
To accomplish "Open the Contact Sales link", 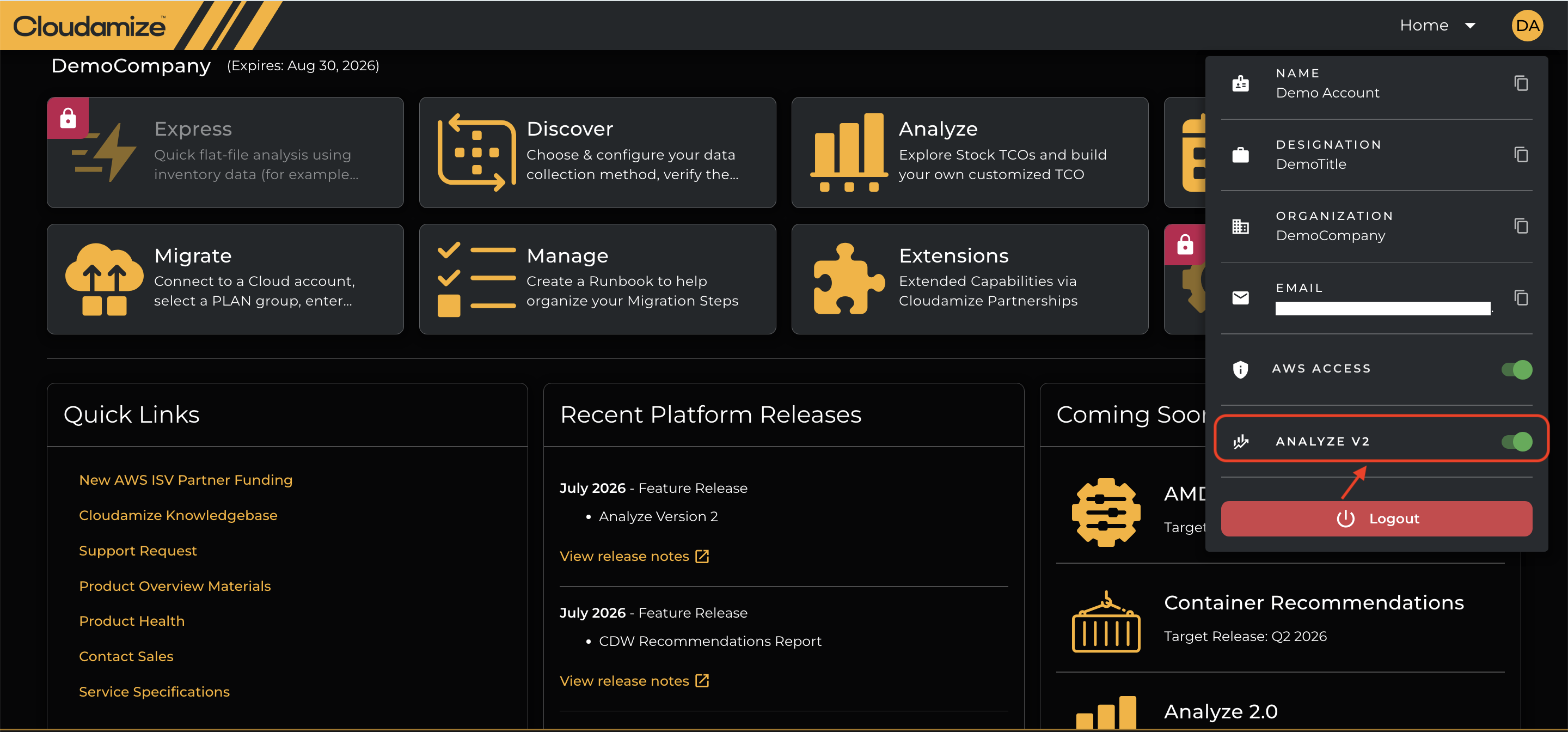I will 126,656.
